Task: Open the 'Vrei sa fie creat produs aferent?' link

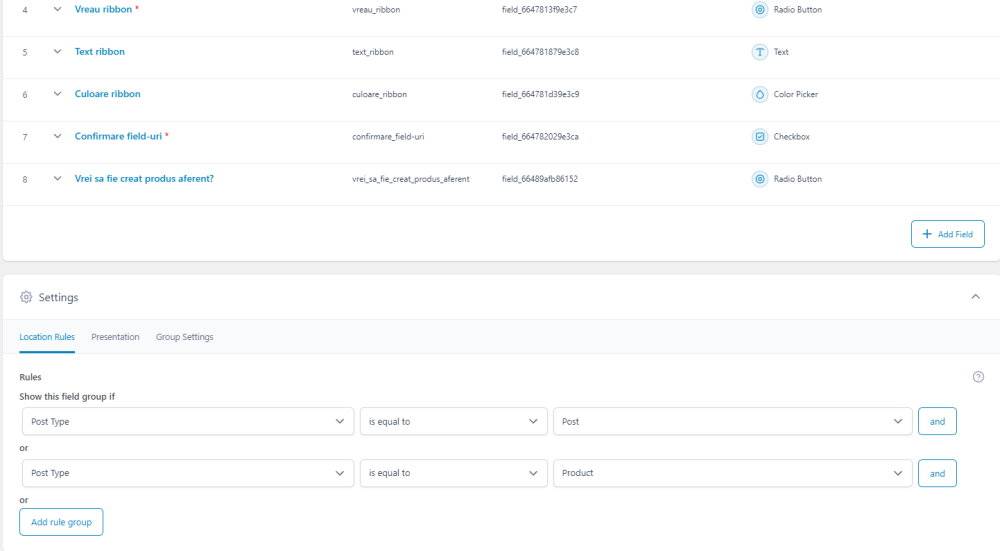Action: point(144,179)
